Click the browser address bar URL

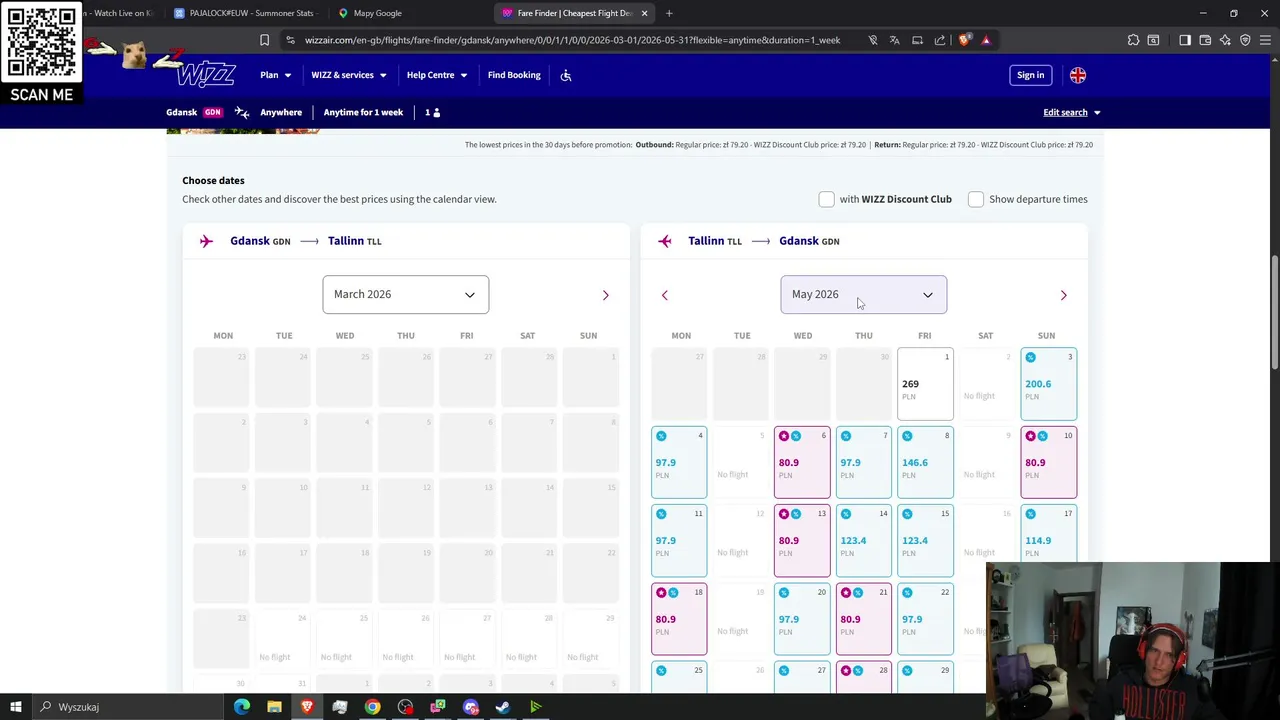coord(572,40)
